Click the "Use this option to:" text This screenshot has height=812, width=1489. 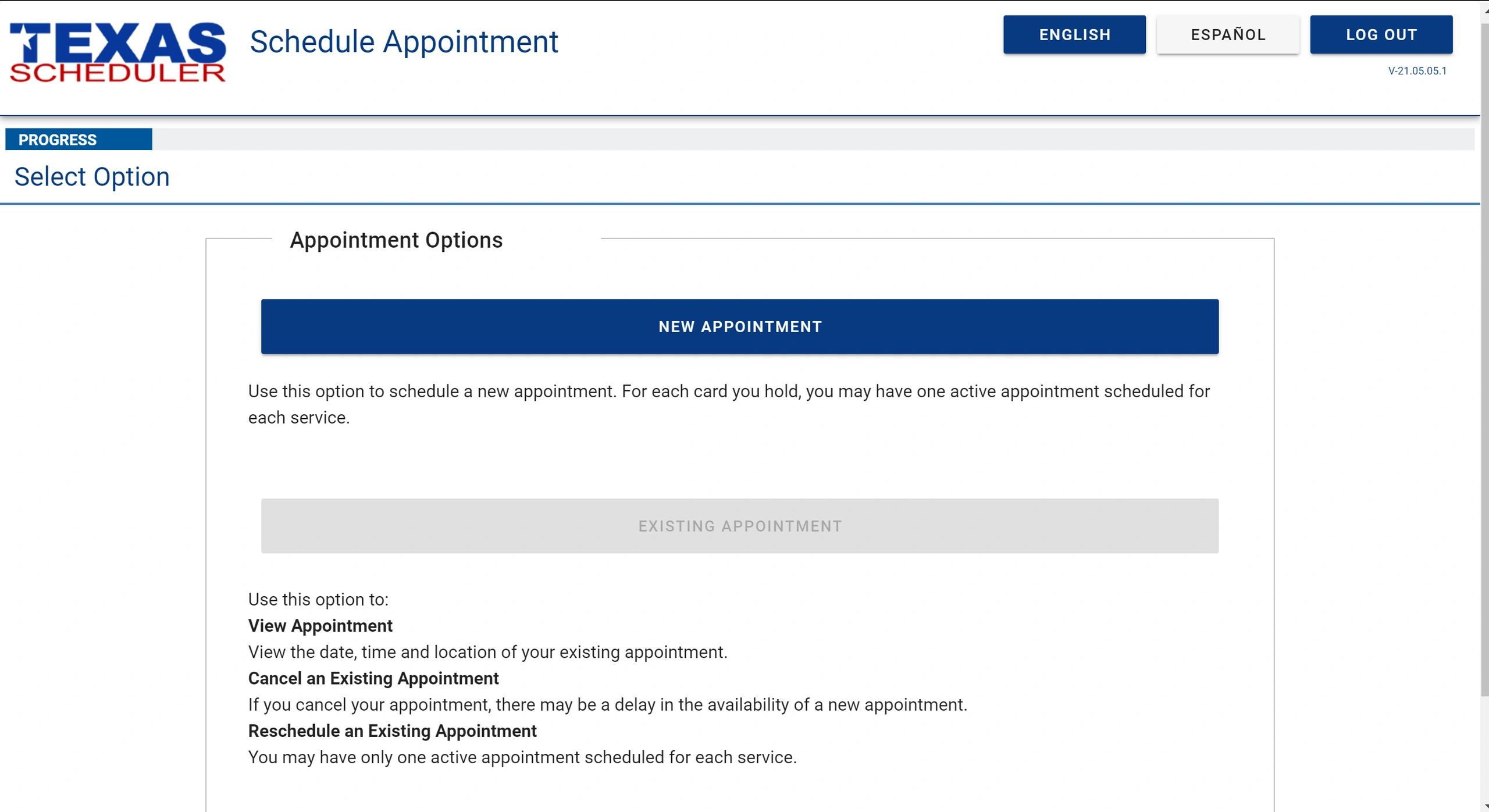[318, 600]
